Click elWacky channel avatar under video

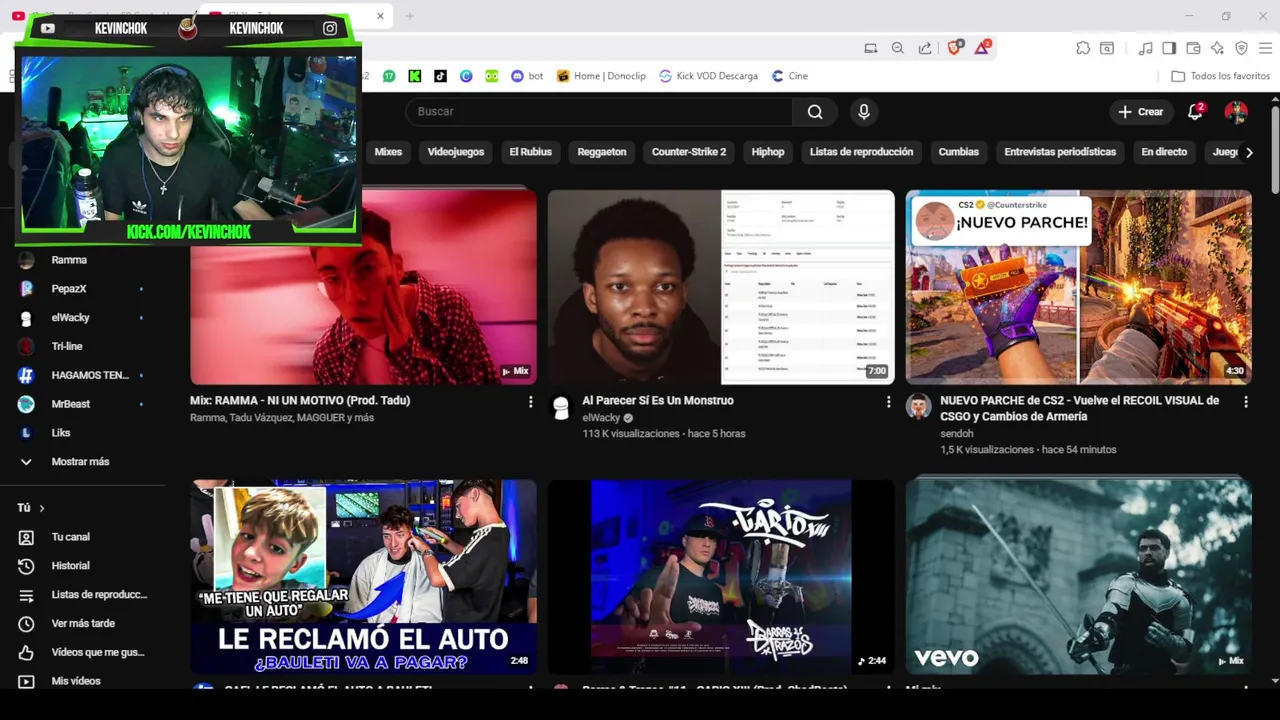(561, 407)
